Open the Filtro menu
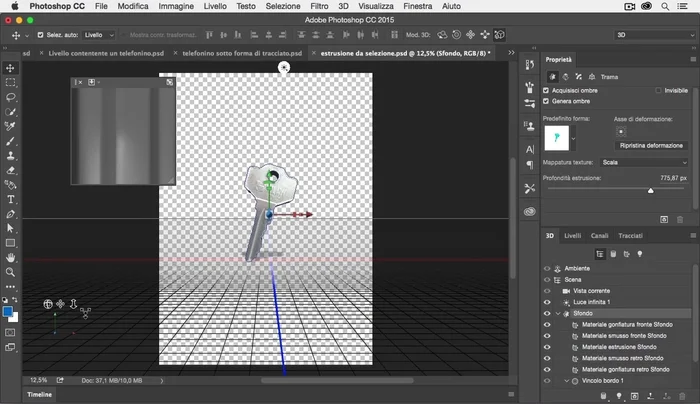700x404 pixels. click(x=319, y=6)
